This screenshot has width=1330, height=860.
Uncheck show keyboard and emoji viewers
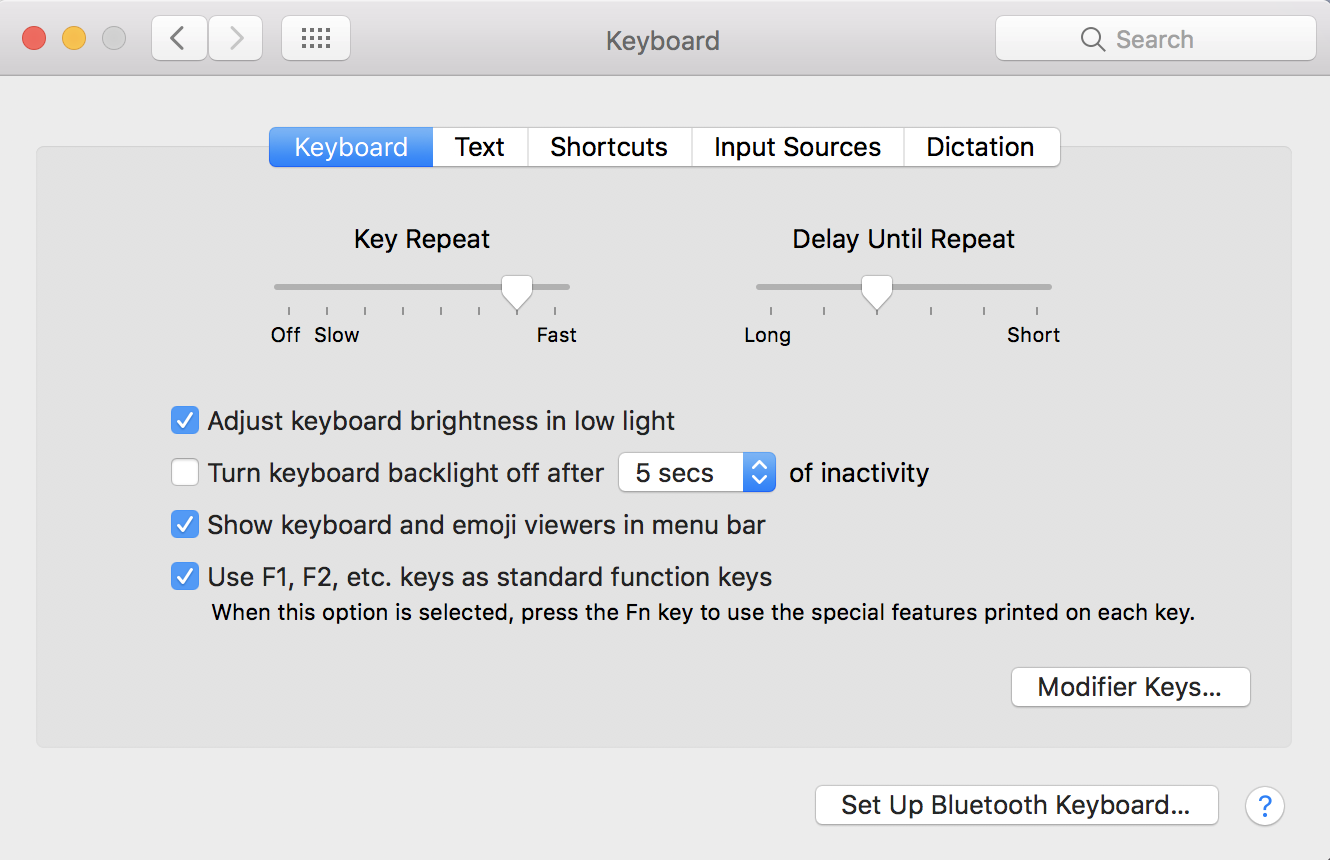click(x=185, y=525)
